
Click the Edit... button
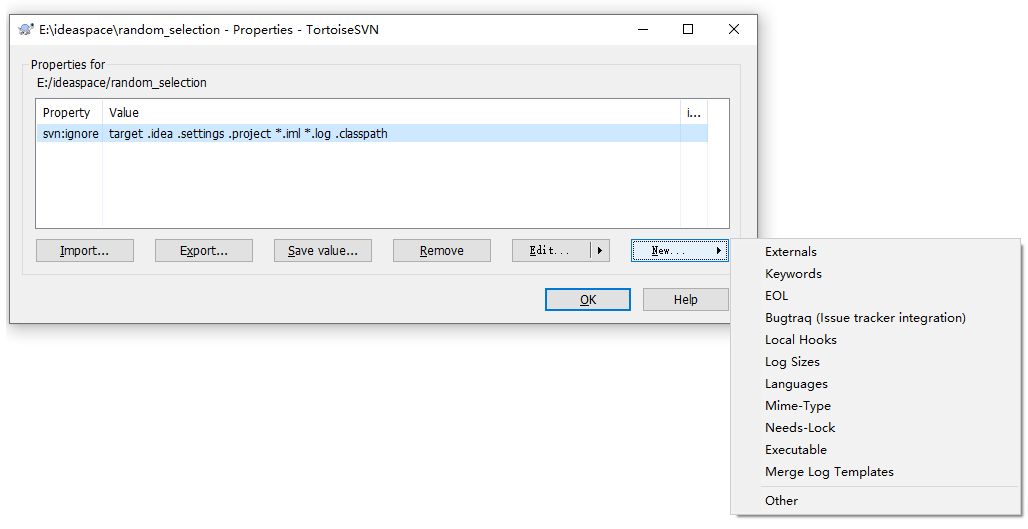[x=551, y=250]
